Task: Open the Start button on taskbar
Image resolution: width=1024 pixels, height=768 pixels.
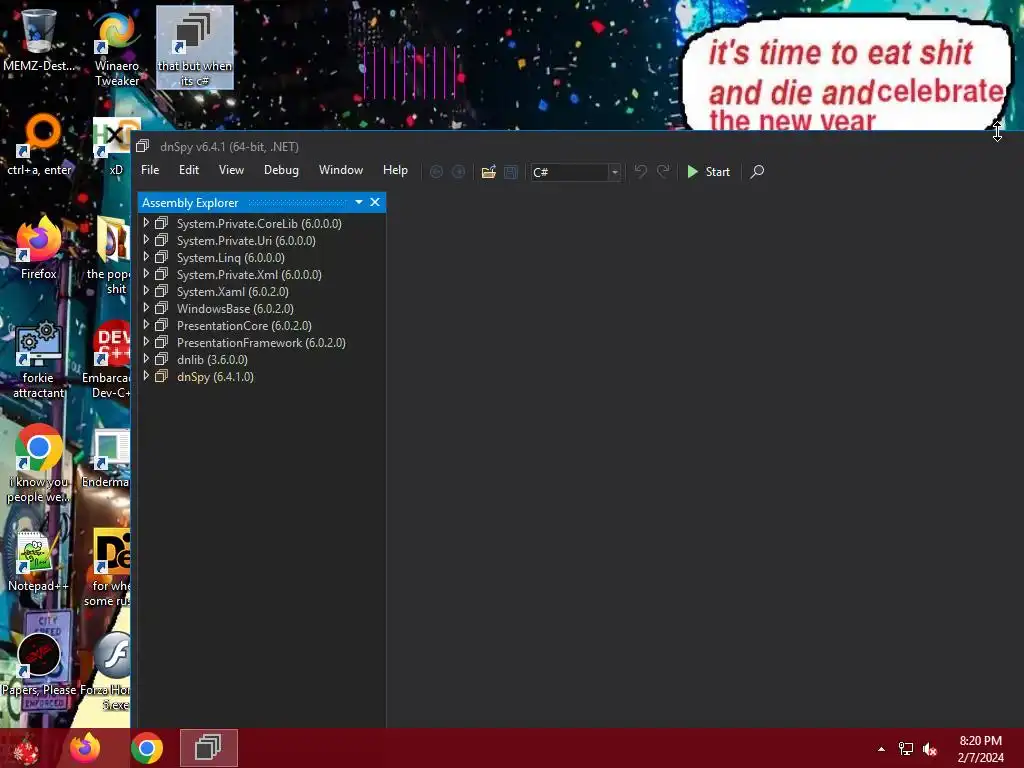Action: point(26,748)
